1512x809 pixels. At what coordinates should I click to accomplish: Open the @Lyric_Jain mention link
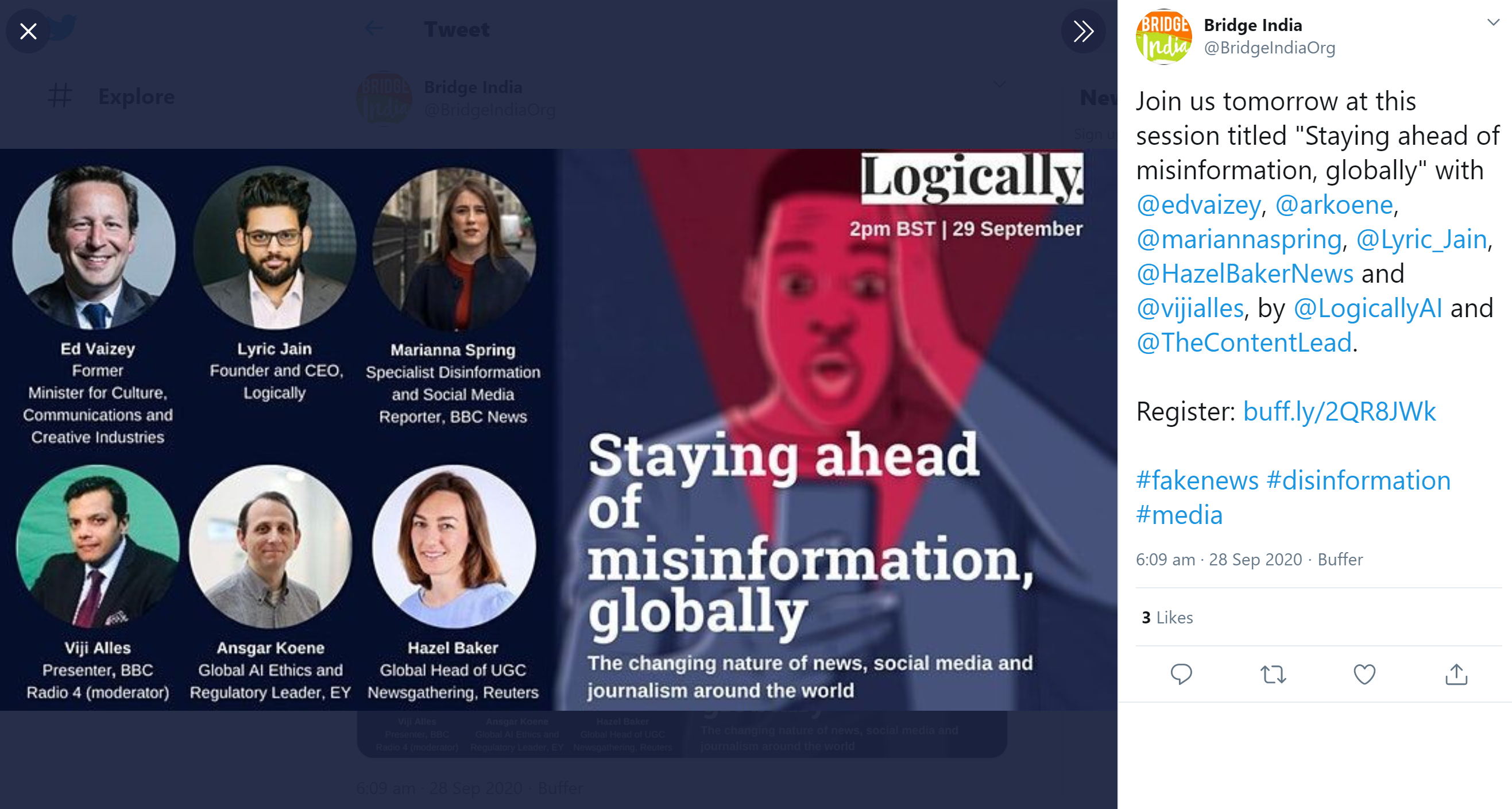tap(1421, 239)
